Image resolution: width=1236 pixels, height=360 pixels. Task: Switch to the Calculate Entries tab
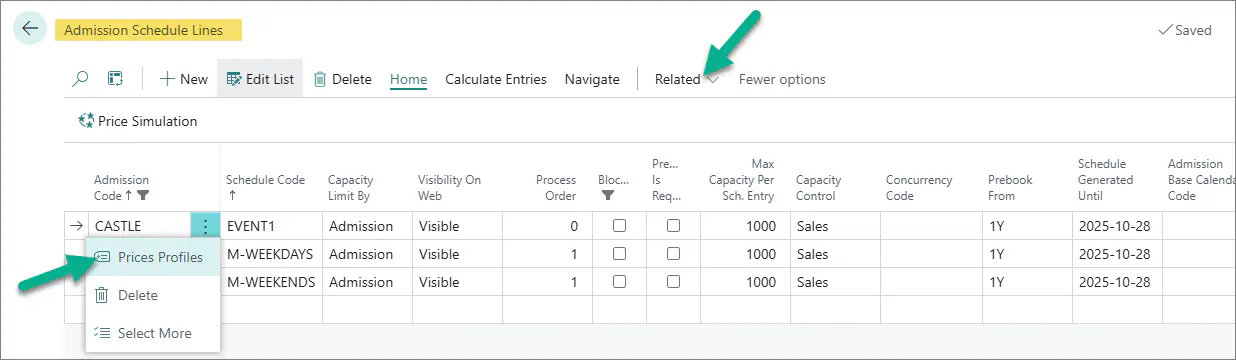(496, 79)
